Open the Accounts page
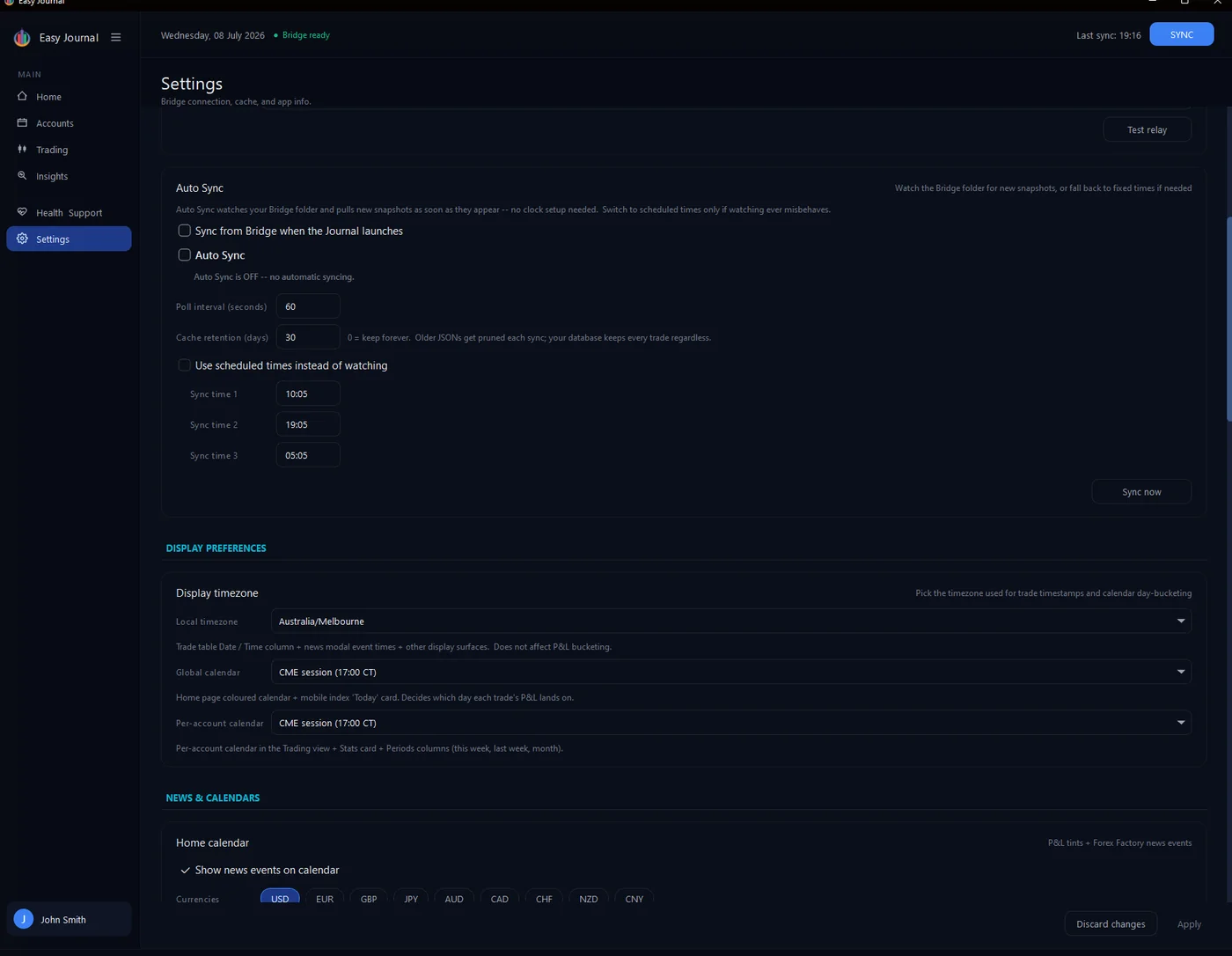 pyautogui.click(x=69, y=123)
